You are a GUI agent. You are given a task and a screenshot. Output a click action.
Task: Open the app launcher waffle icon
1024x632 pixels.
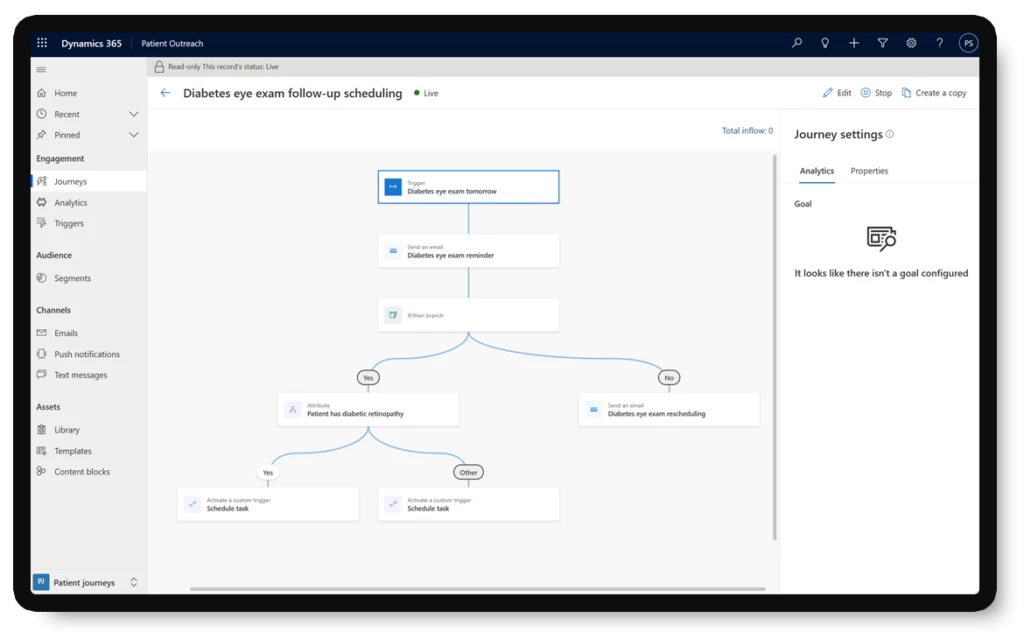(x=42, y=43)
